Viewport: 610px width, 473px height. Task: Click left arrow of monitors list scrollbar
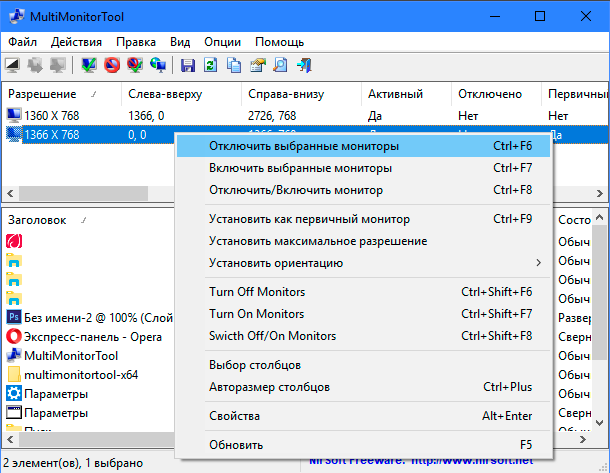coord(11,193)
